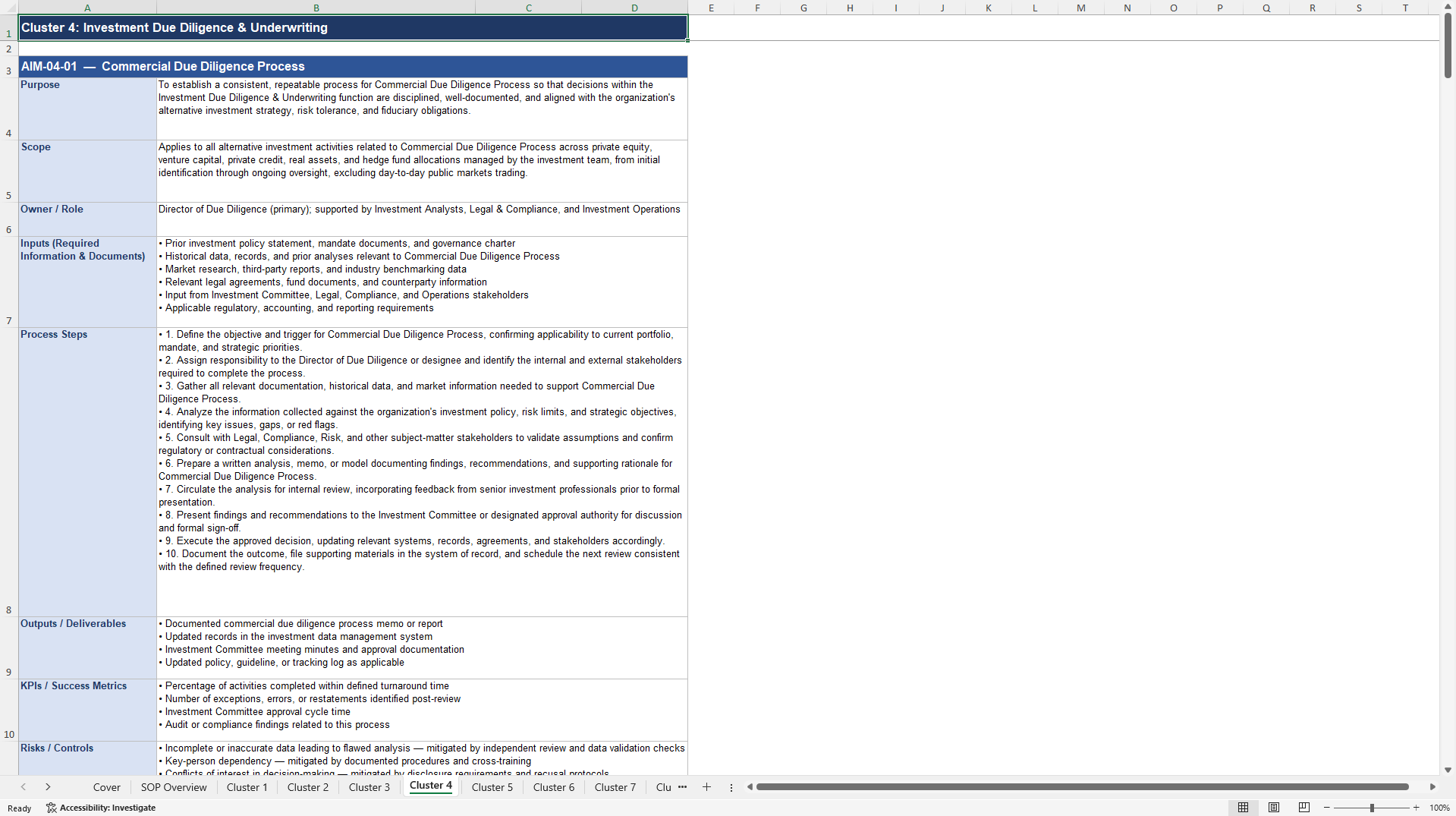Select column C header
Image resolution: width=1456 pixels, height=816 pixels.
(x=528, y=8)
